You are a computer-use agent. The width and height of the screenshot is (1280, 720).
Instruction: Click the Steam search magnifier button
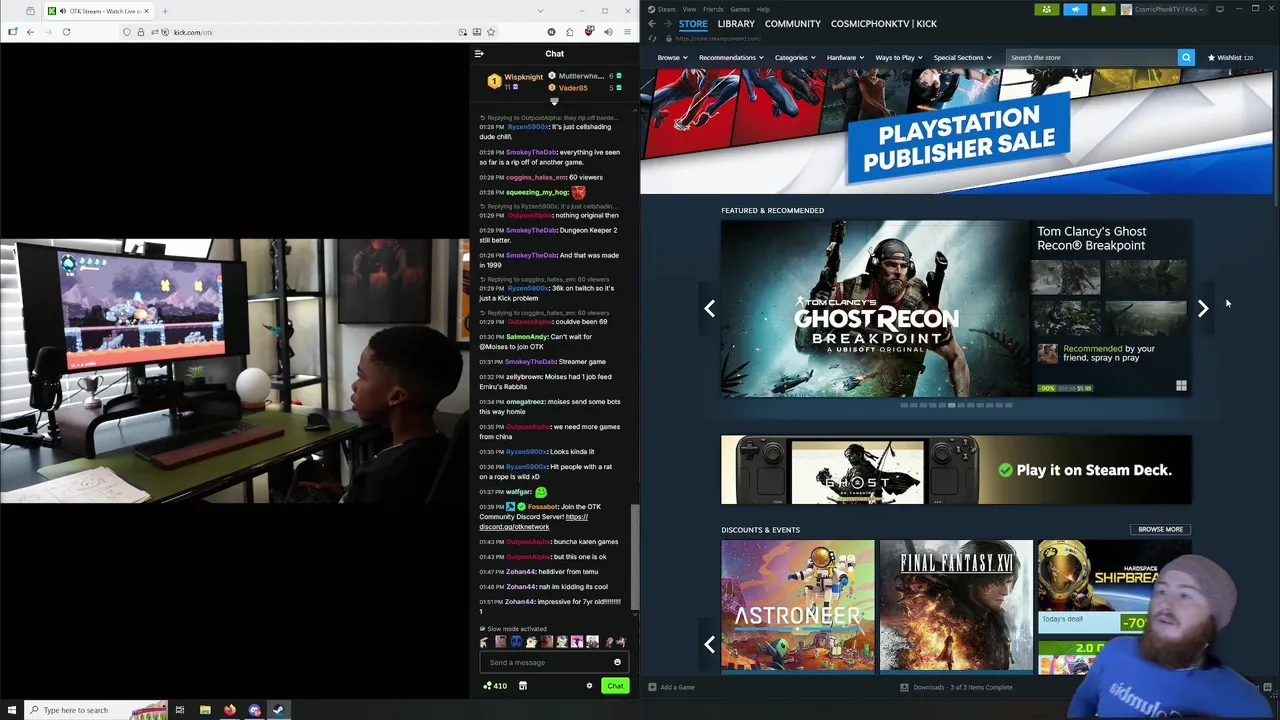(1186, 57)
